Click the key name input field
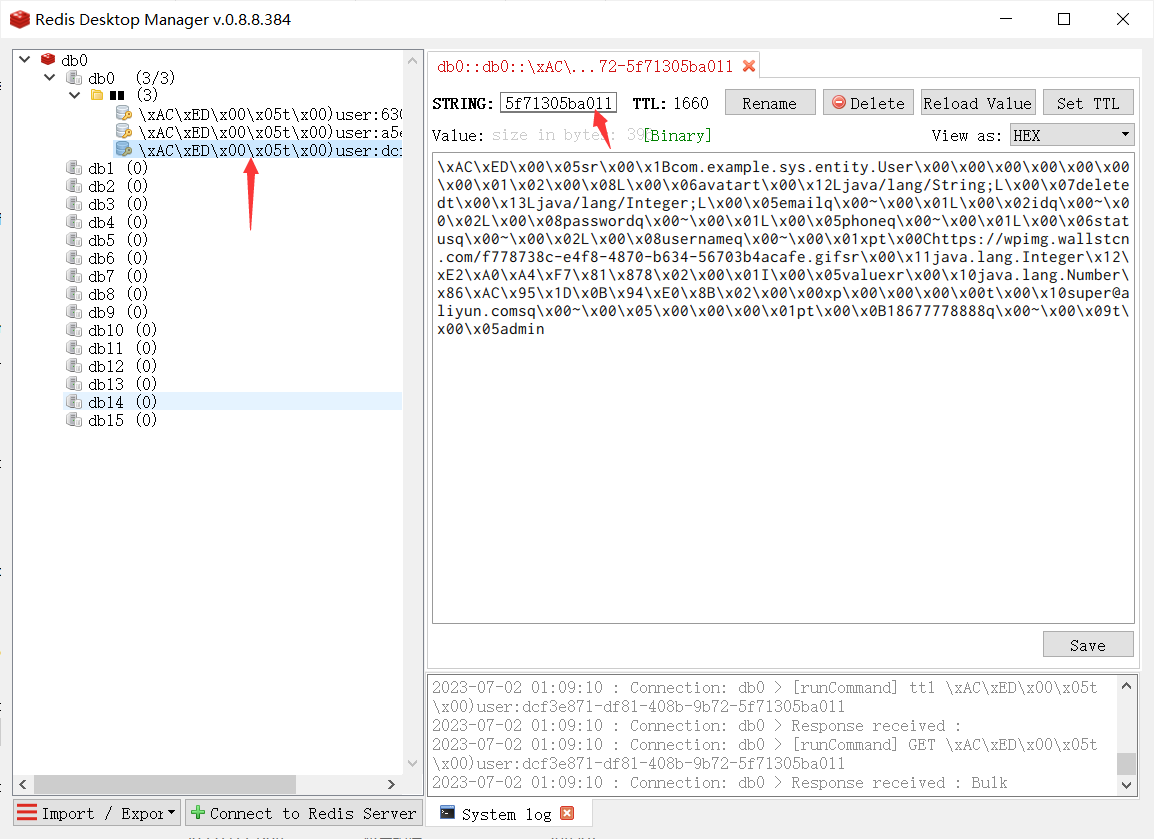1154x839 pixels. pyautogui.click(x=558, y=103)
